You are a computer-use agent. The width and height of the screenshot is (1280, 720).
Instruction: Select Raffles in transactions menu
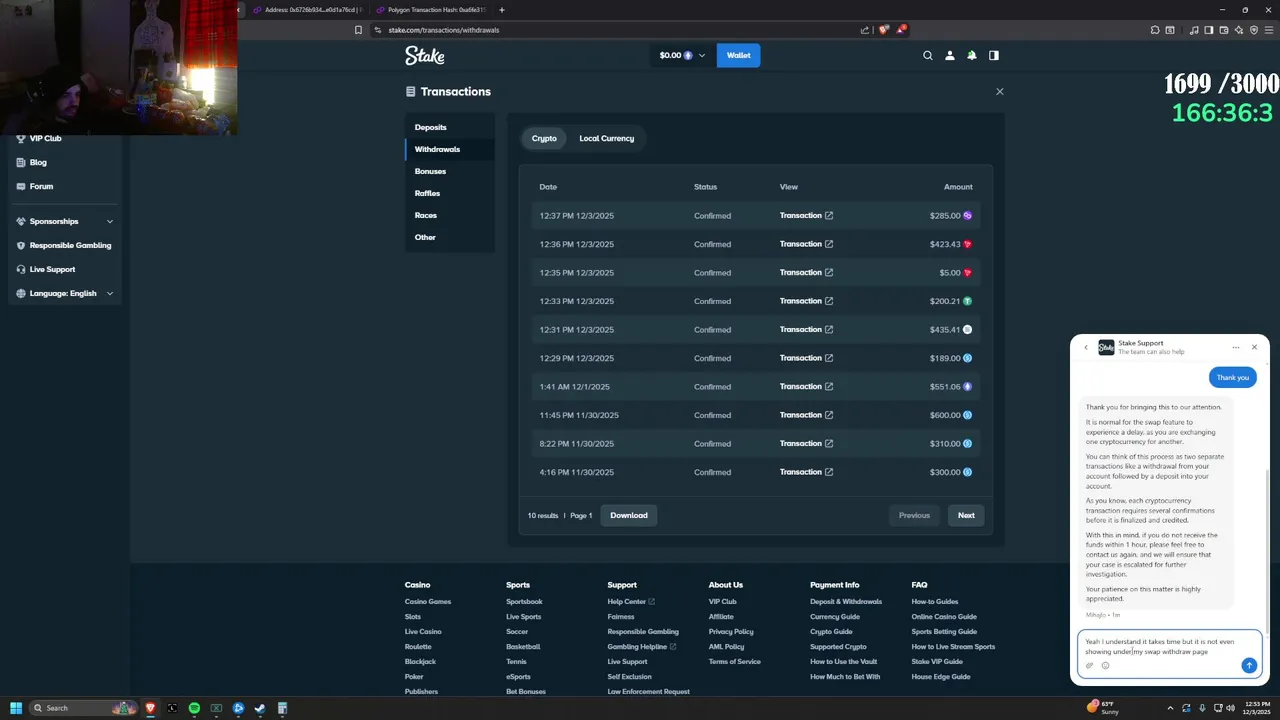pyautogui.click(x=449, y=193)
